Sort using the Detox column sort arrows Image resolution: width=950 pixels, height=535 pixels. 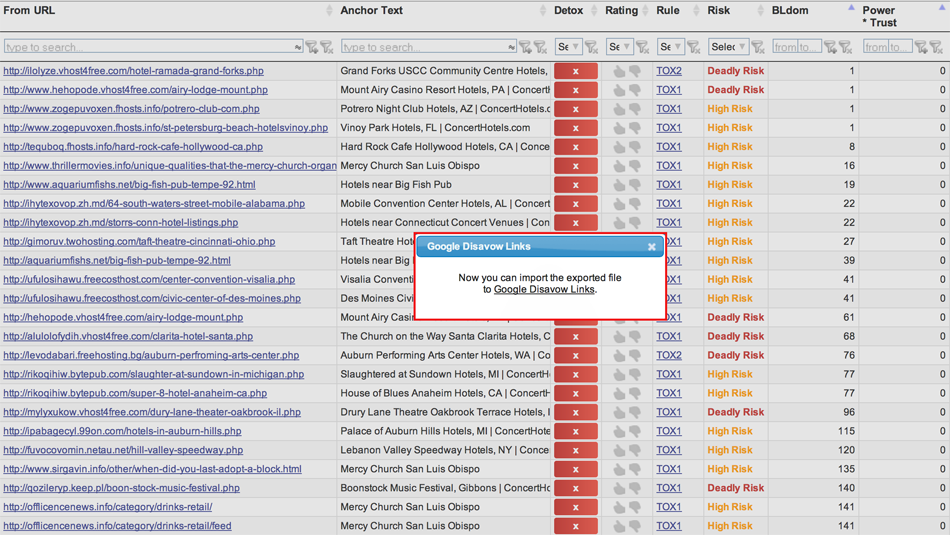point(594,10)
